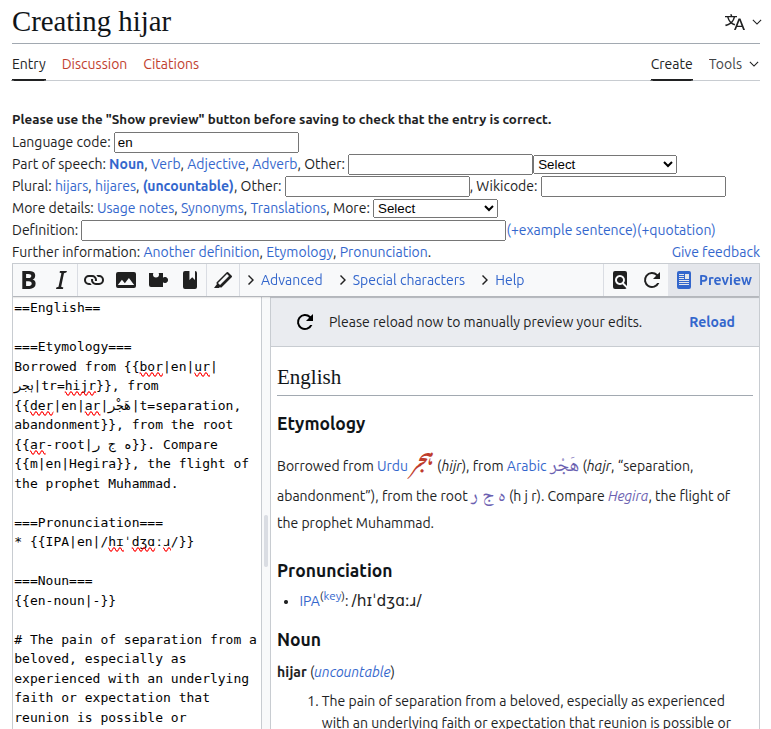Open the Give feedback link
This screenshot has width=771, height=729.
tap(716, 252)
